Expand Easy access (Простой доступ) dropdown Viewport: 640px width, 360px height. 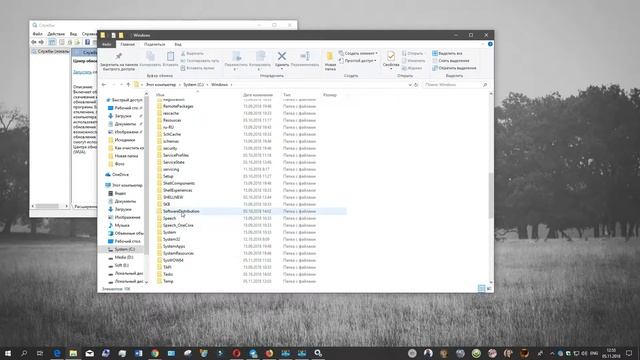coord(358,61)
